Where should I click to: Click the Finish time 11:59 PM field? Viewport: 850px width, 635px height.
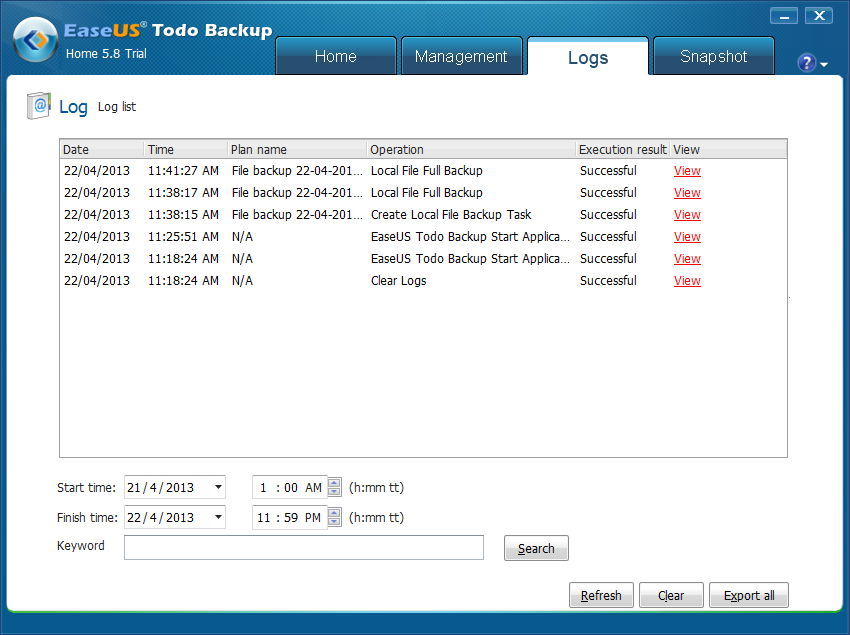click(290, 517)
